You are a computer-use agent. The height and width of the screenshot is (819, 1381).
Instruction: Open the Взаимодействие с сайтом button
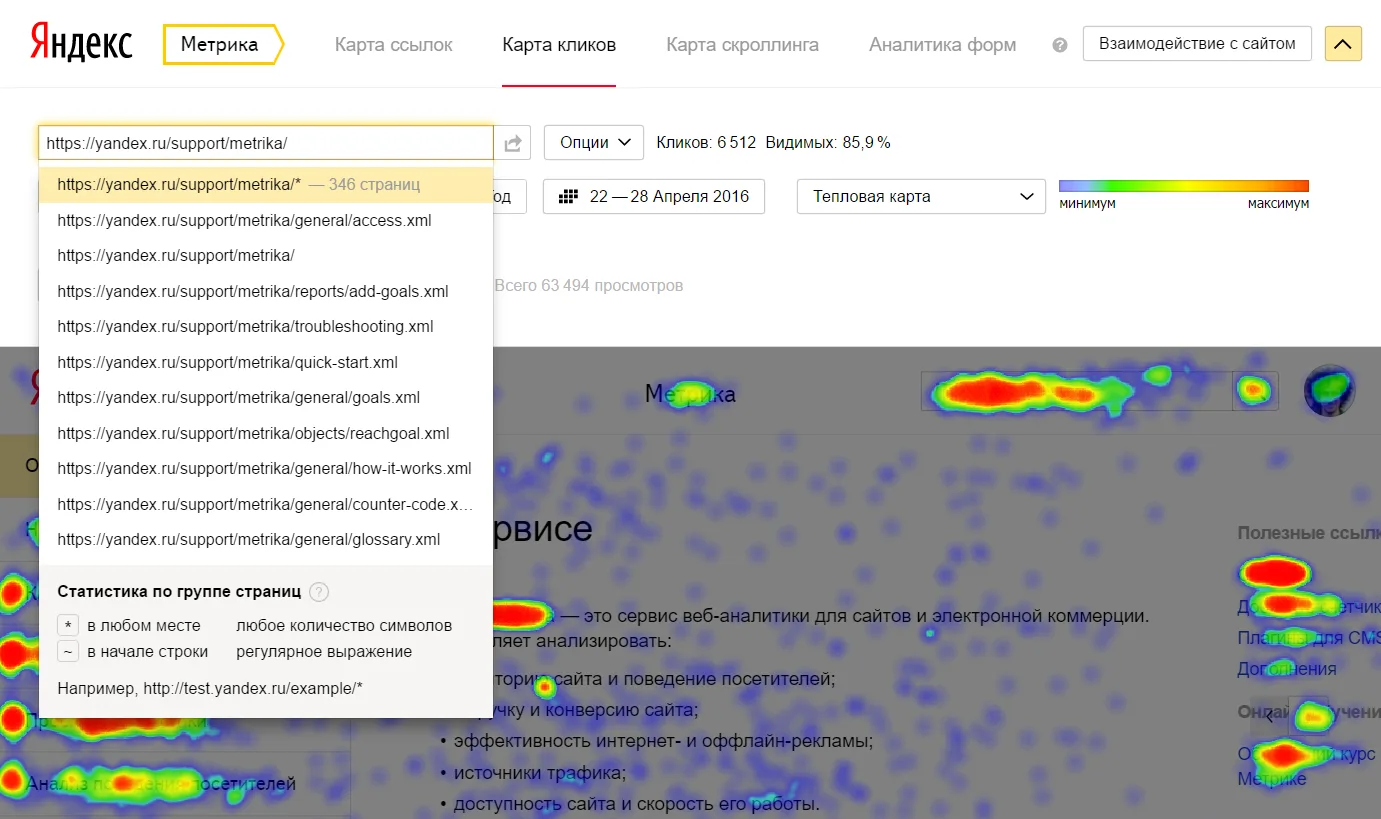point(1197,44)
